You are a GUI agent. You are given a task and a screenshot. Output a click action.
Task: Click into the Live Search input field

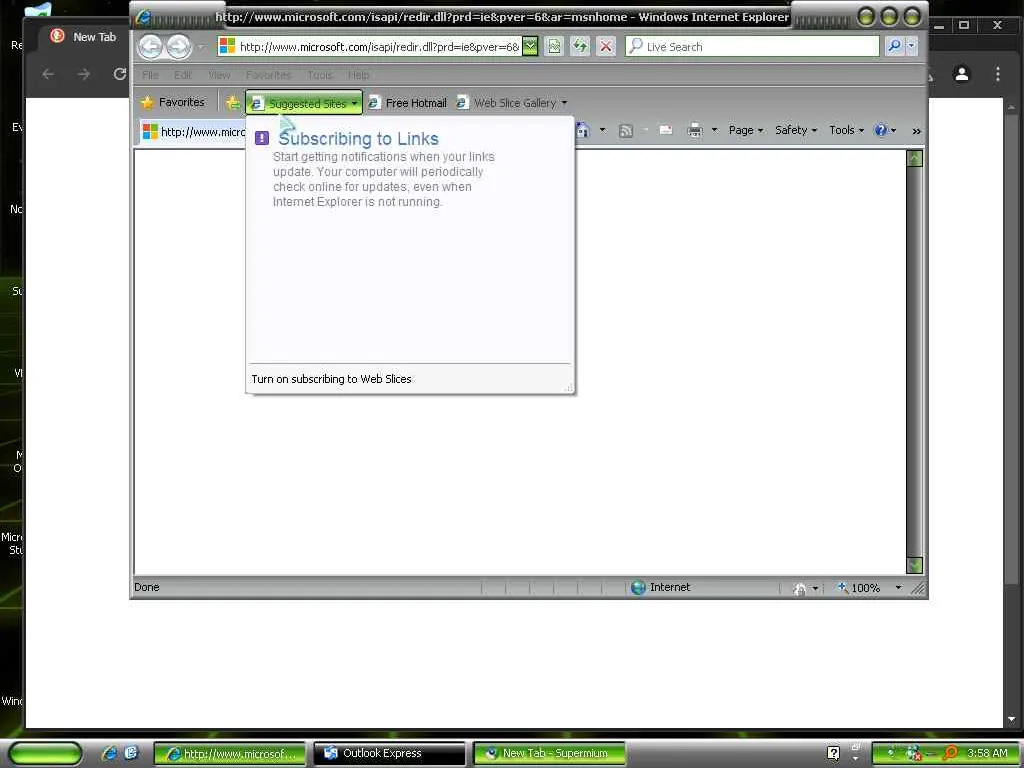761,46
